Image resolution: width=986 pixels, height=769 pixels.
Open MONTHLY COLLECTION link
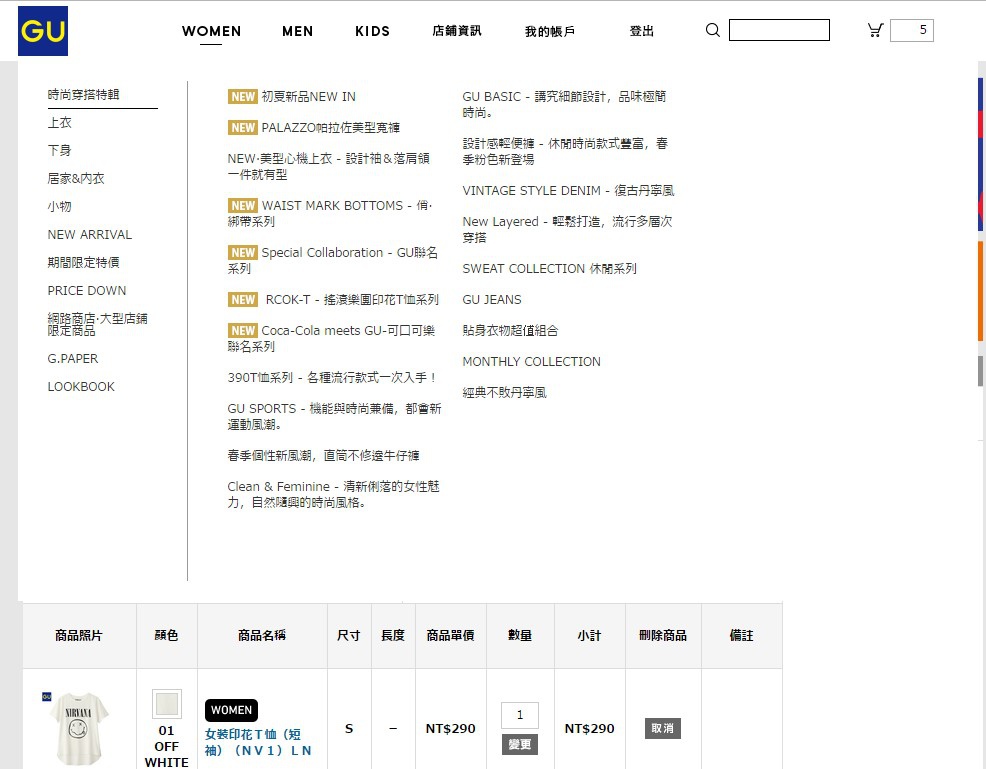[531, 362]
